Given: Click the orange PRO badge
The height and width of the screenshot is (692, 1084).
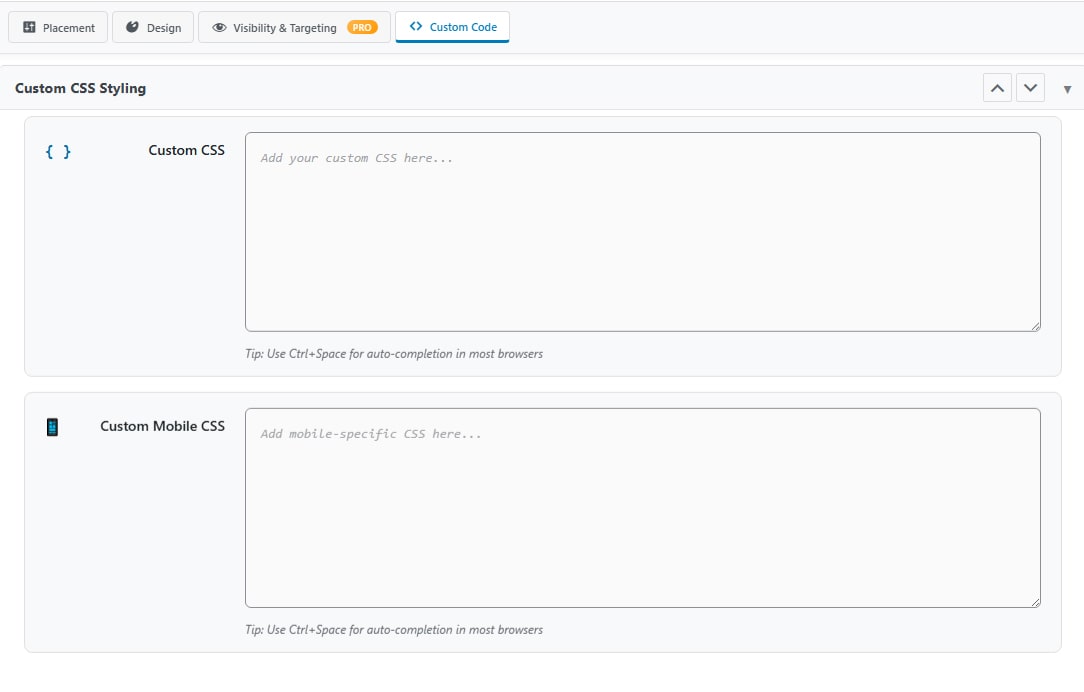Looking at the screenshot, I should tap(362, 28).
